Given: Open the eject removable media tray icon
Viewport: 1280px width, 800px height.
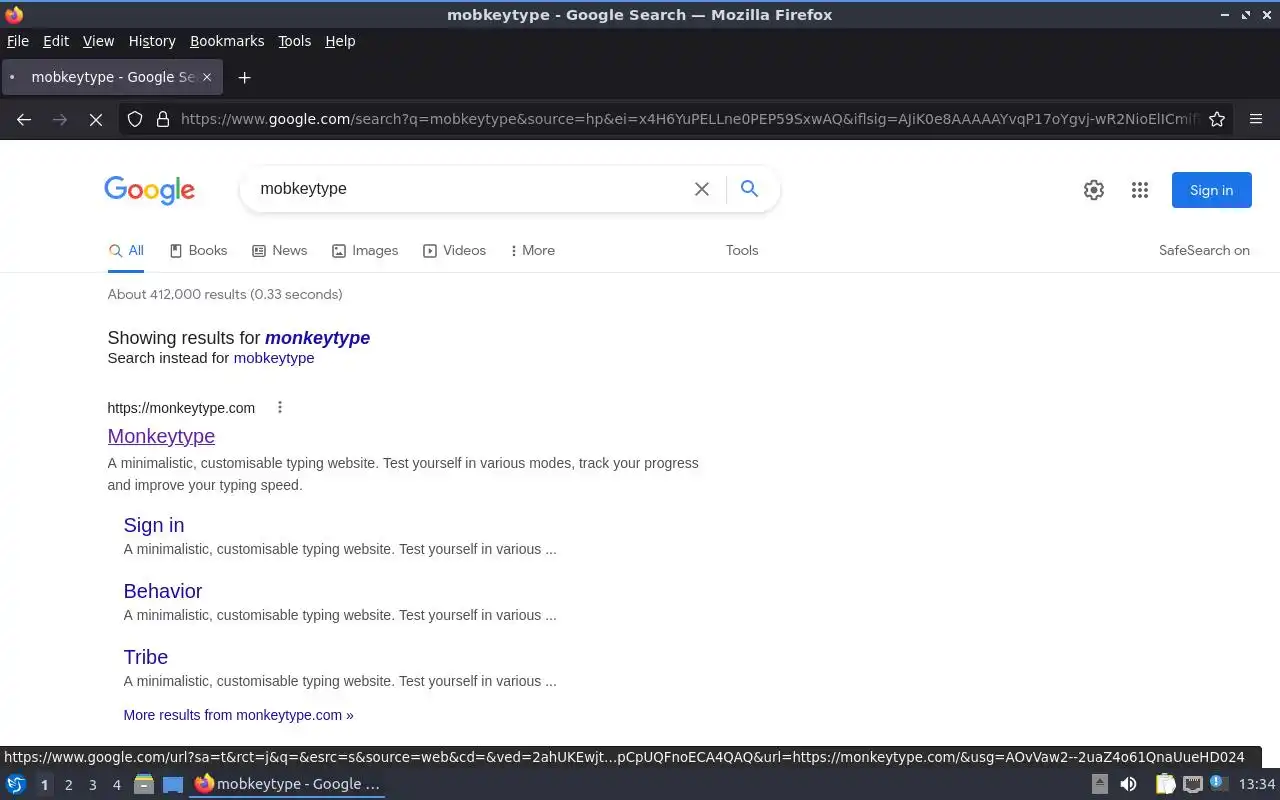Looking at the screenshot, I should (1099, 784).
